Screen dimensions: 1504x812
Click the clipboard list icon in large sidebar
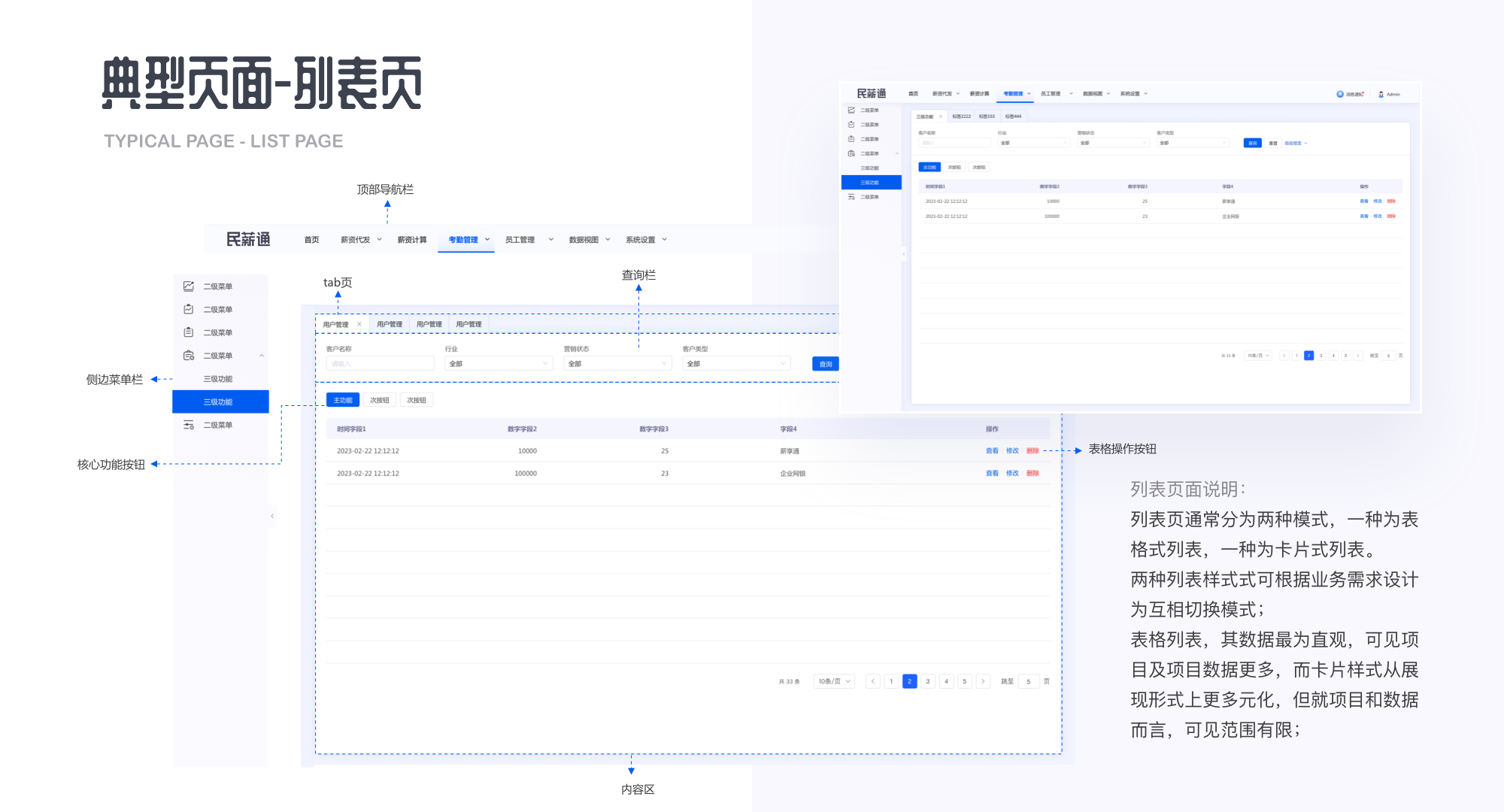(x=189, y=332)
